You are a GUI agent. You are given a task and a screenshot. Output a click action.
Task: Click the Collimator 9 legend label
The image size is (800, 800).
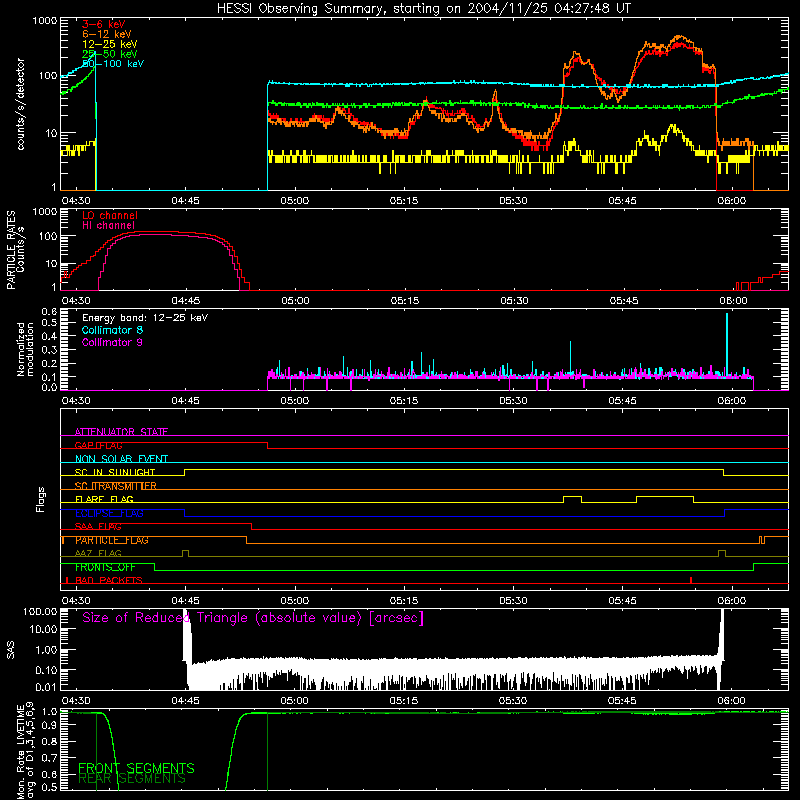(112, 342)
